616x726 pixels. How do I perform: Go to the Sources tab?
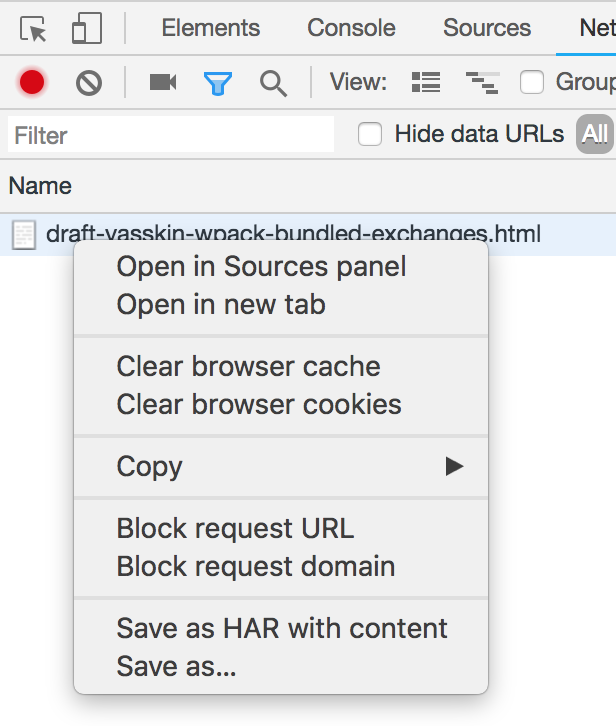(x=487, y=28)
